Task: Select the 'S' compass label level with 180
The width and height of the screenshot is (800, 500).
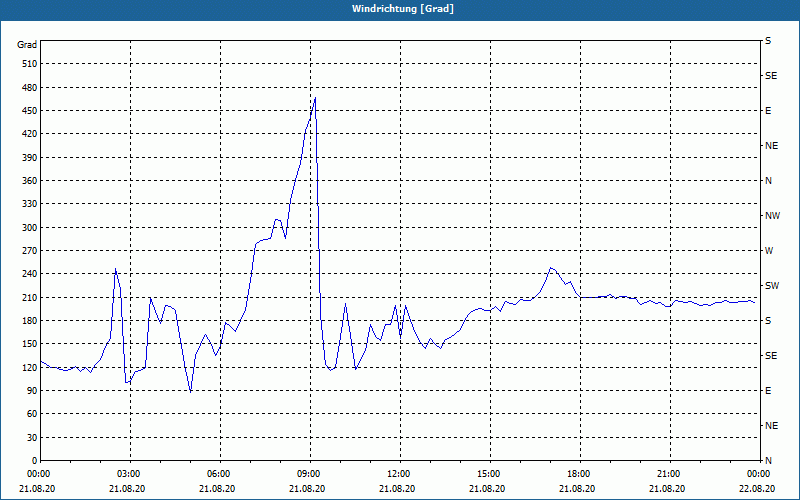Action: pyautogui.click(x=768, y=321)
